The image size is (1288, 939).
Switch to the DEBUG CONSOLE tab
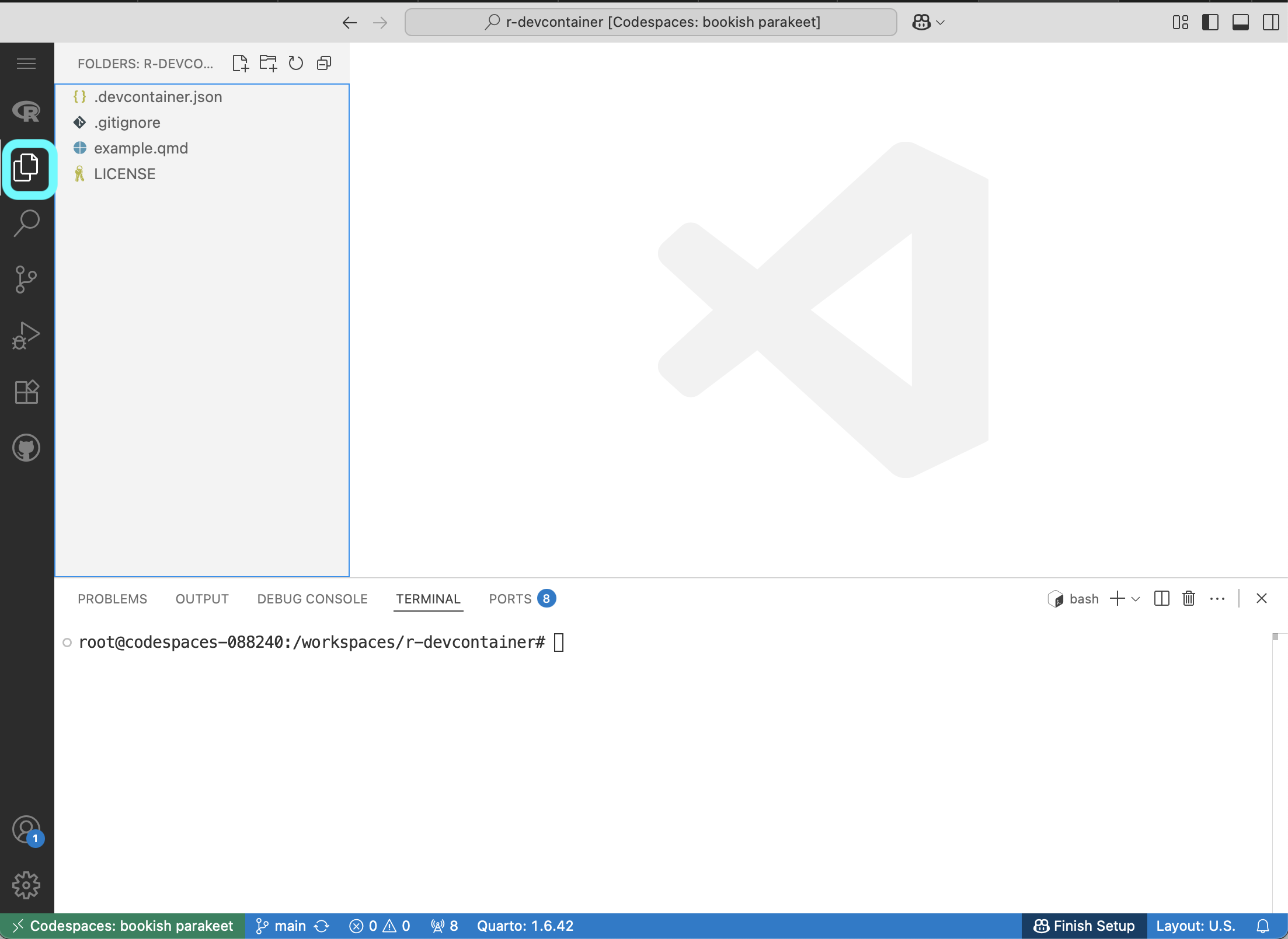coord(312,599)
